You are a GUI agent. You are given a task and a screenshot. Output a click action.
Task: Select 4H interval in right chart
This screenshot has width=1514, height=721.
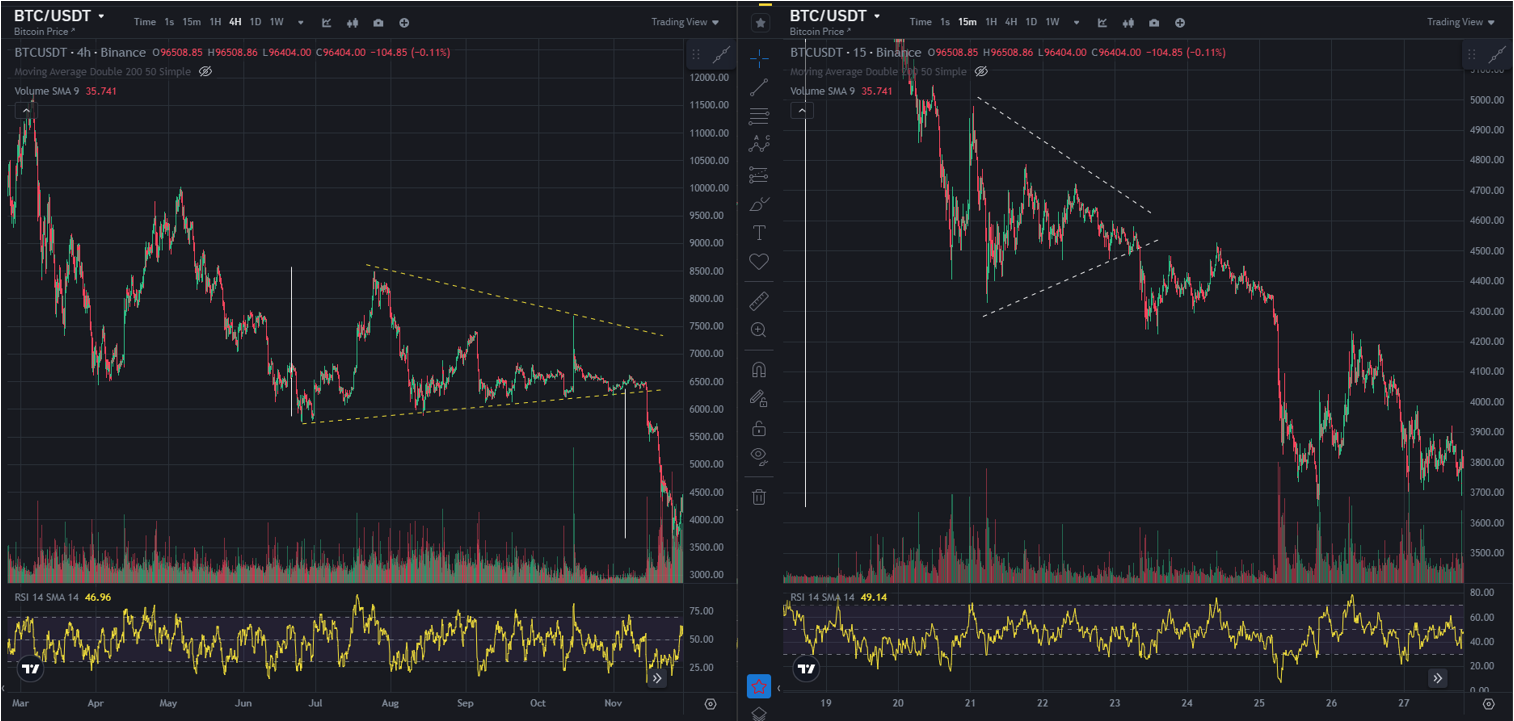[1011, 22]
